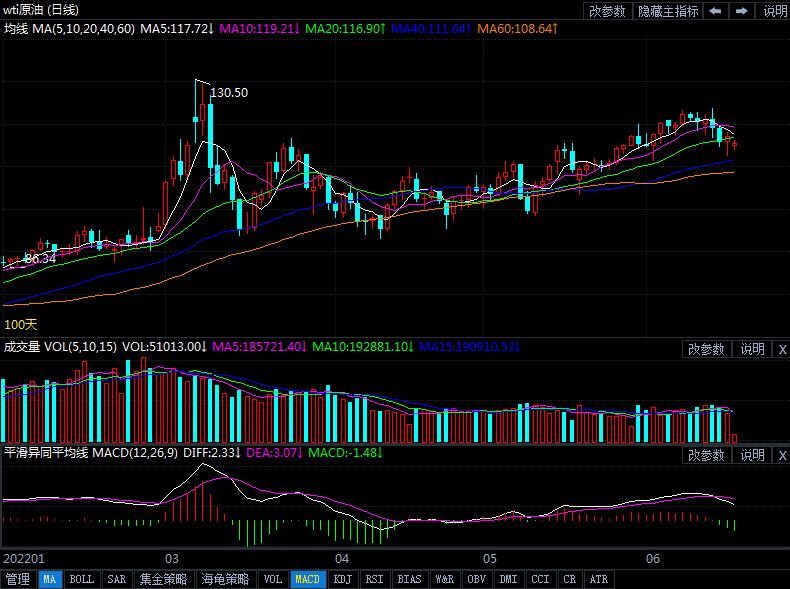Click the left arrow button in top toolbar
The width and height of the screenshot is (790, 589).
point(716,11)
